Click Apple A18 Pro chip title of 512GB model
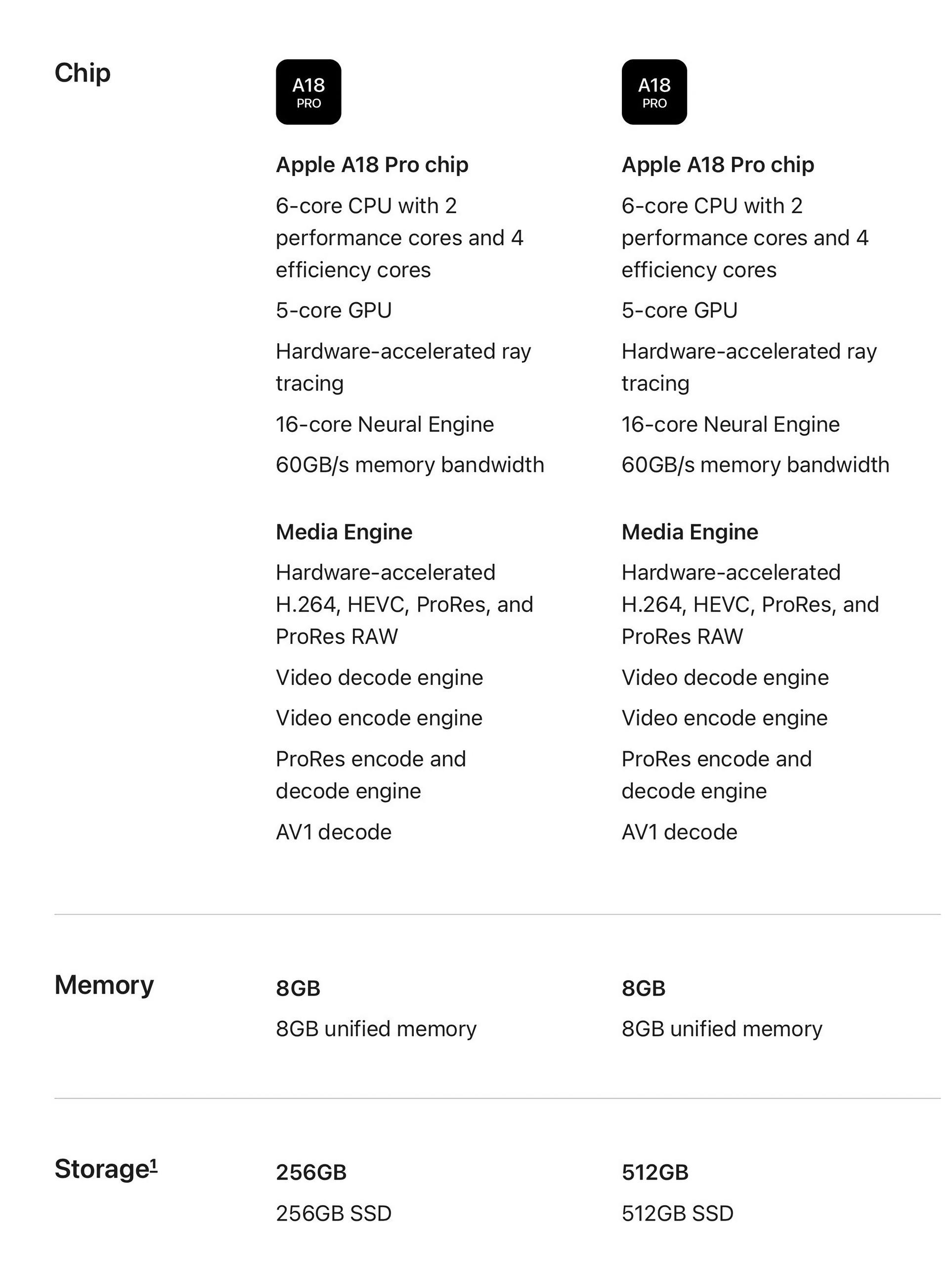 (x=717, y=165)
